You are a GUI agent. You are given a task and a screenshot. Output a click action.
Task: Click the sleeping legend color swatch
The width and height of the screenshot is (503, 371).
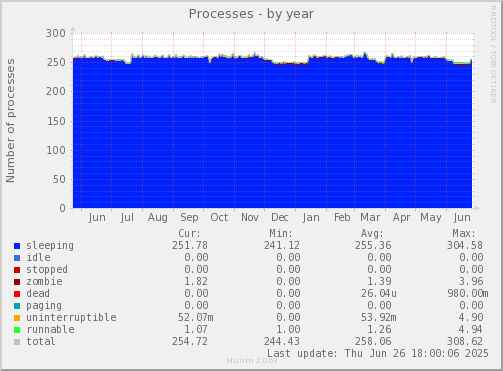tap(17, 246)
